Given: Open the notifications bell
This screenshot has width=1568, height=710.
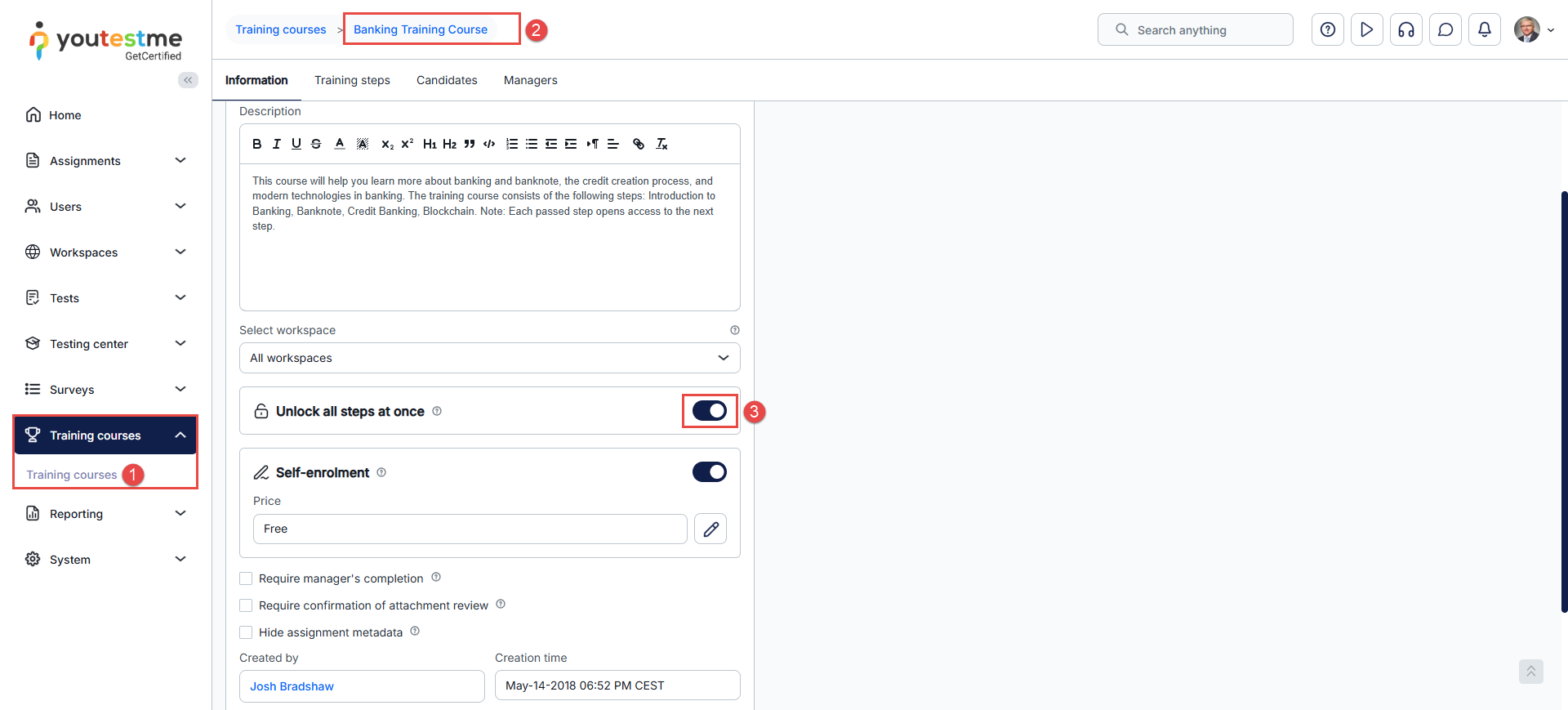Looking at the screenshot, I should [x=1484, y=30].
